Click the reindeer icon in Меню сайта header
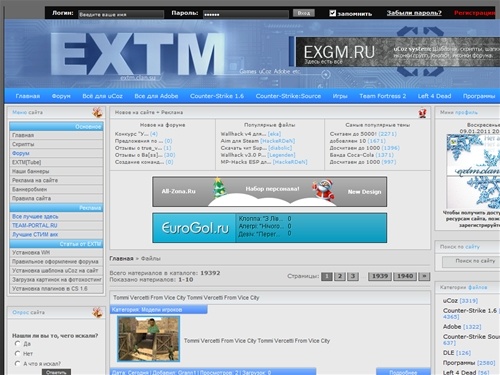This screenshot has width=500, height=375. tap(97, 113)
